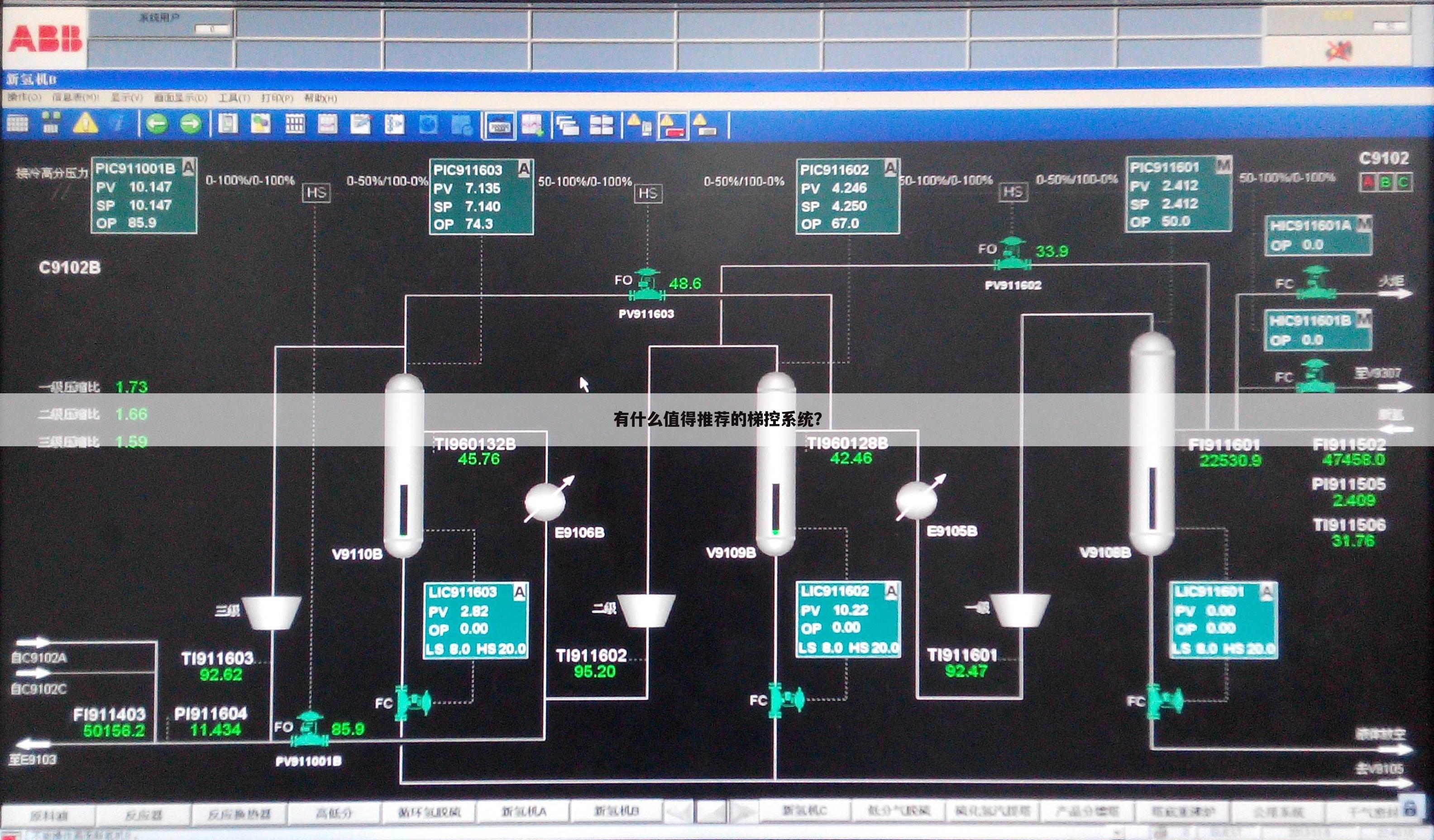Select valve PV911603 symbol
This screenshot has width=1434, height=840.
647,285
